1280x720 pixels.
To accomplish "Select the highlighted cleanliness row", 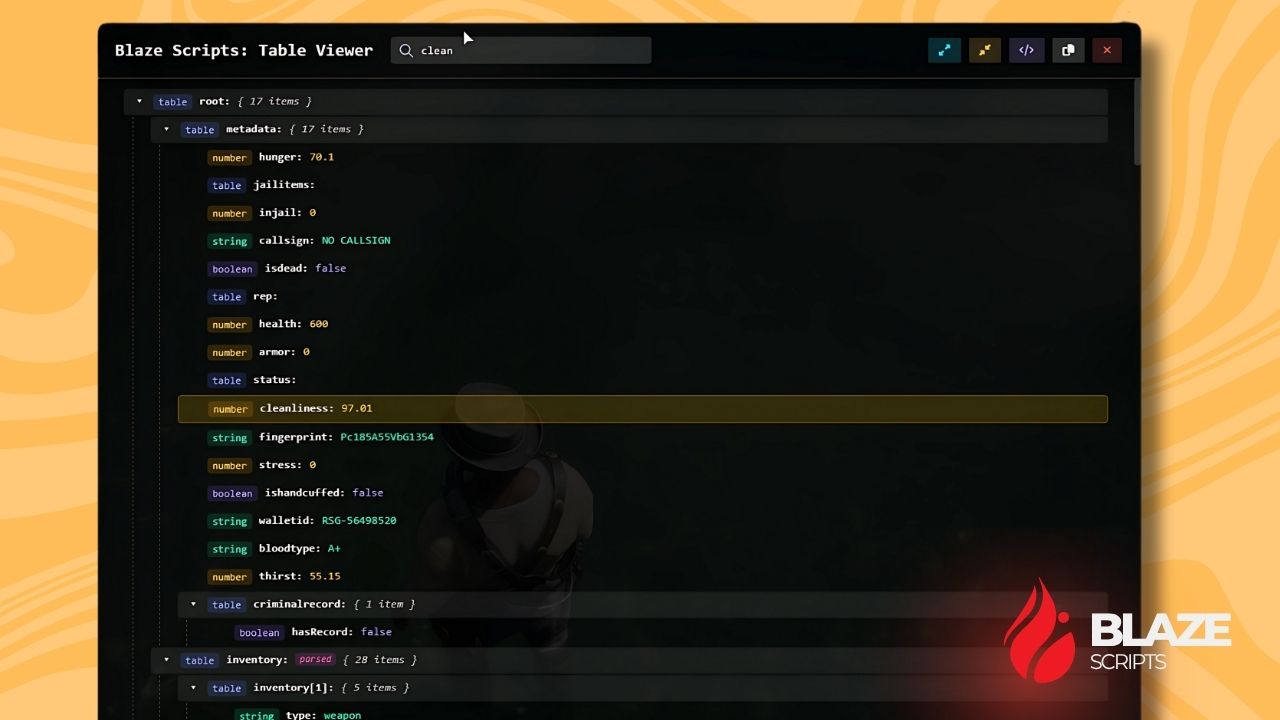I will point(643,408).
